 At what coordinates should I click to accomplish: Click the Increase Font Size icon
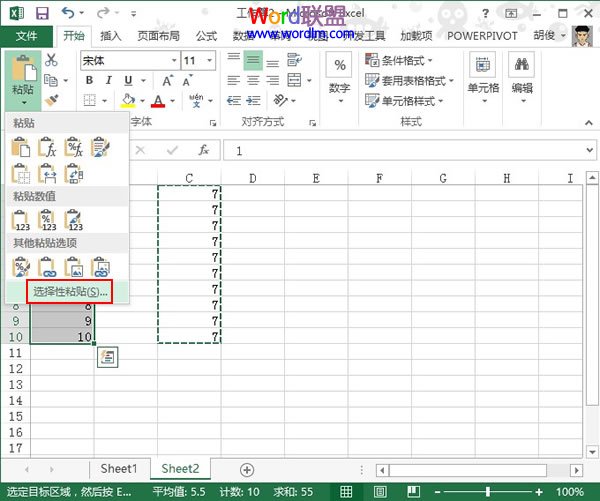click(167, 80)
